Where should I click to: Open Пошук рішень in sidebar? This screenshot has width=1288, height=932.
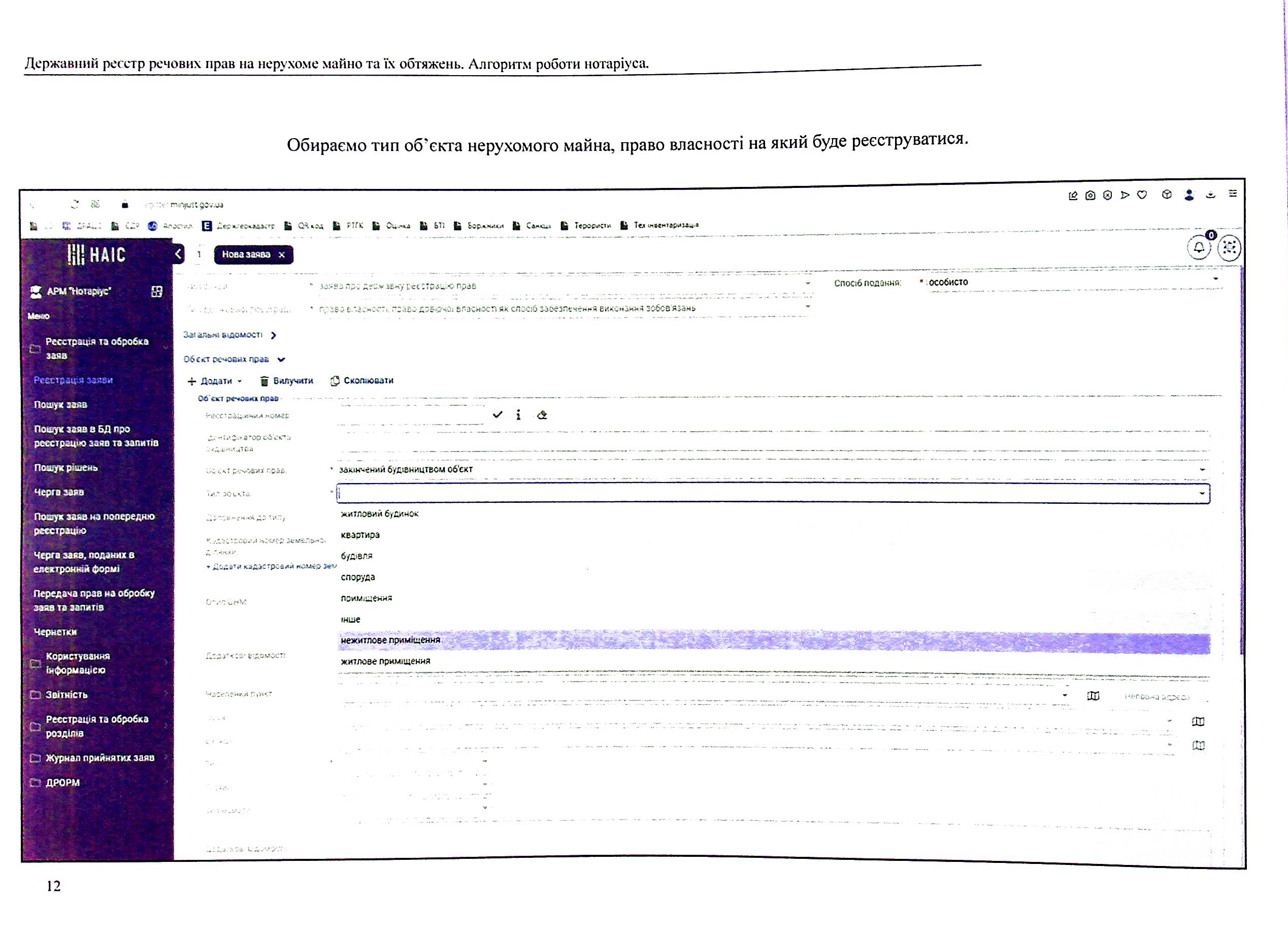click(66, 468)
